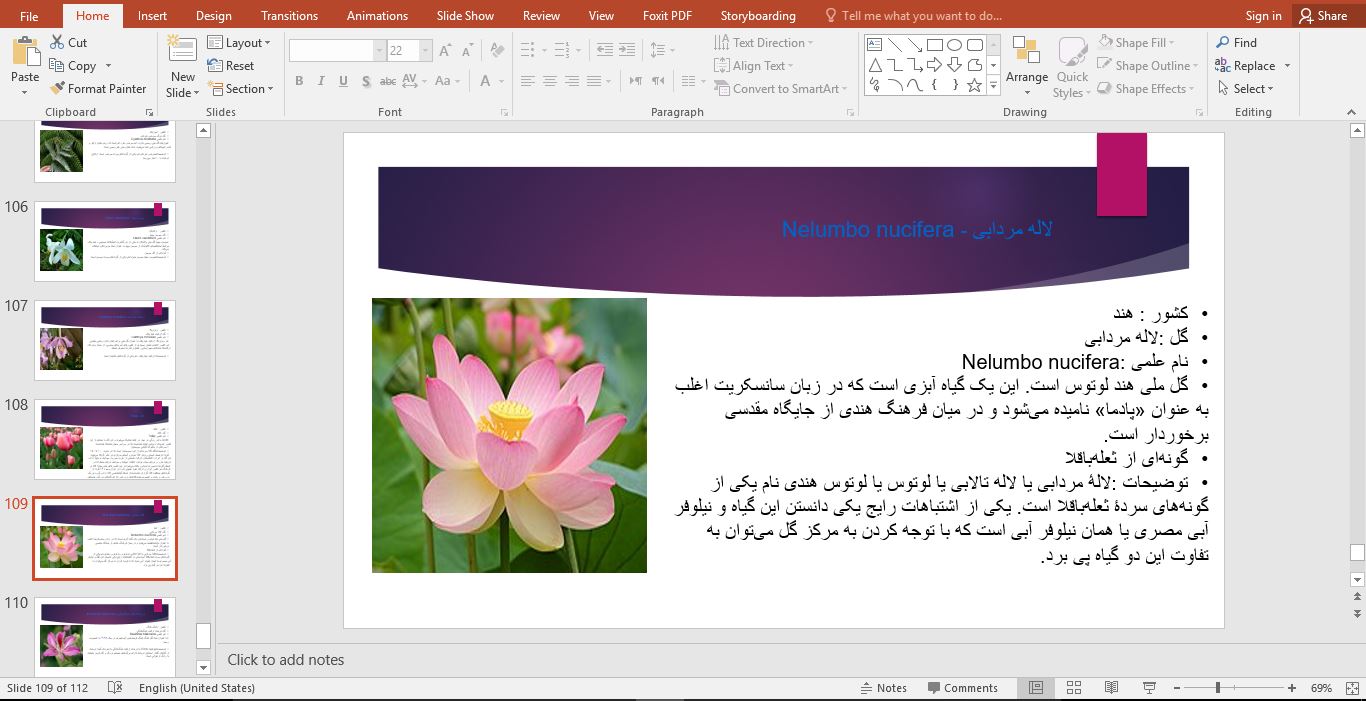1366x701 pixels.
Task: Decrease list indent level
Action: click(604, 49)
